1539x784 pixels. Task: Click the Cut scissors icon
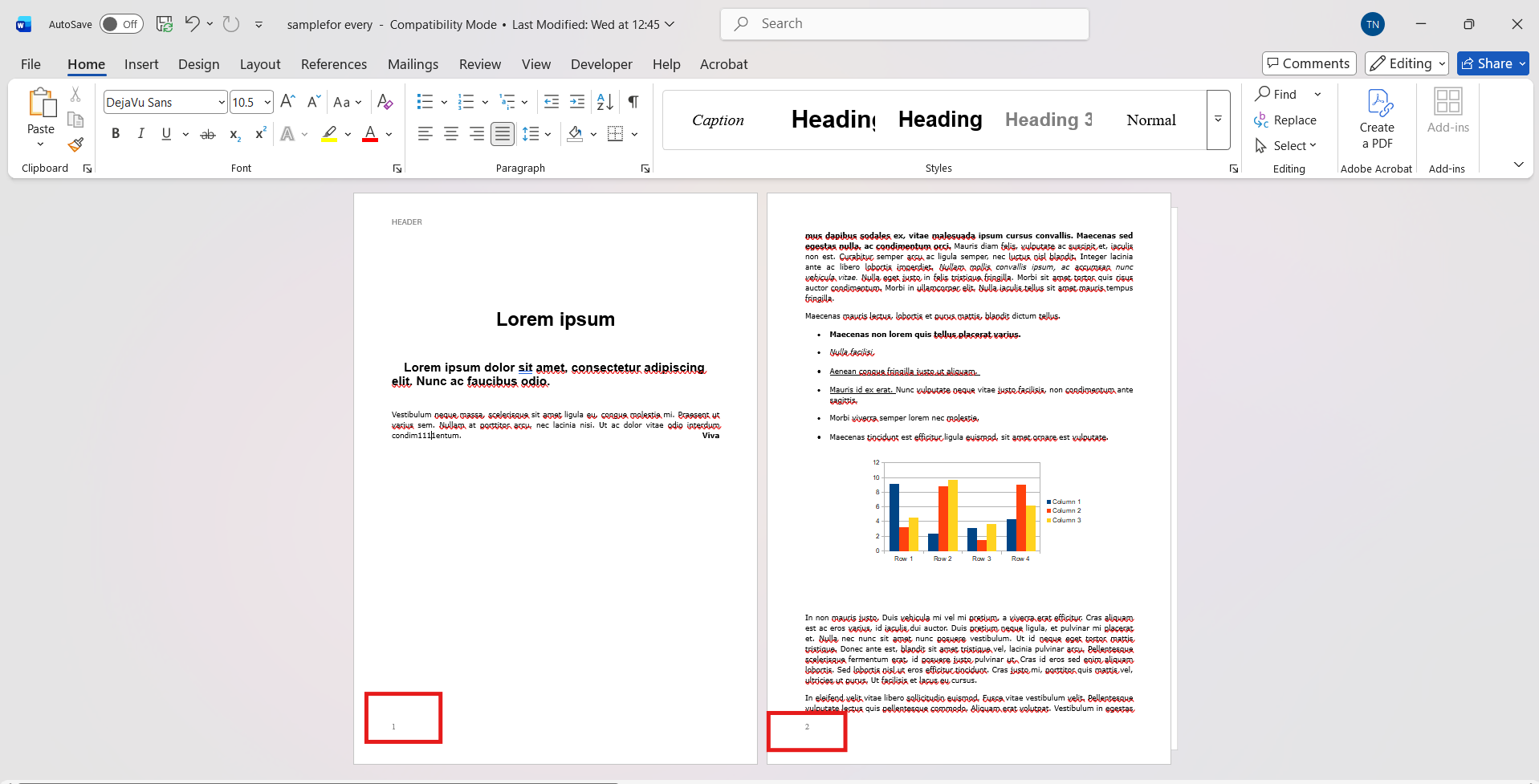[x=75, y=95]
